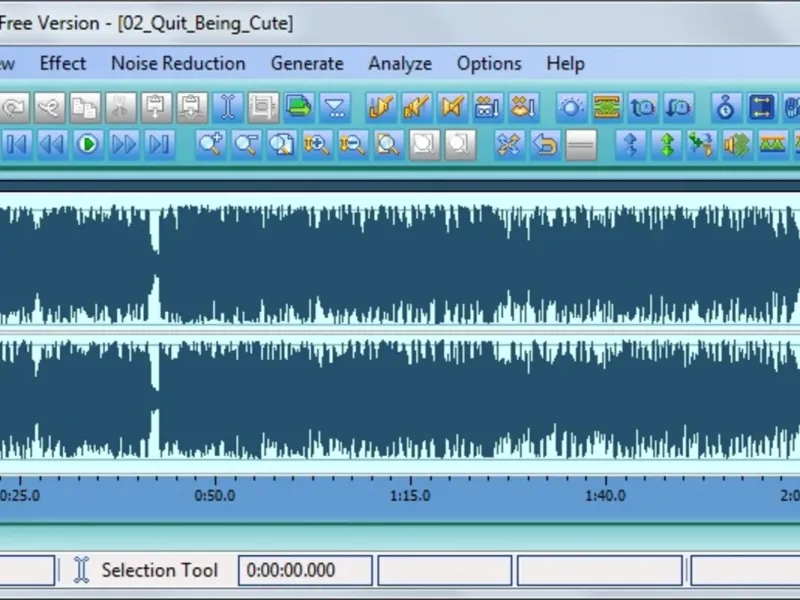Apply fade in with the rising speaker icon
This screenshot has height=600, width=800.
(x=381, y=108)
